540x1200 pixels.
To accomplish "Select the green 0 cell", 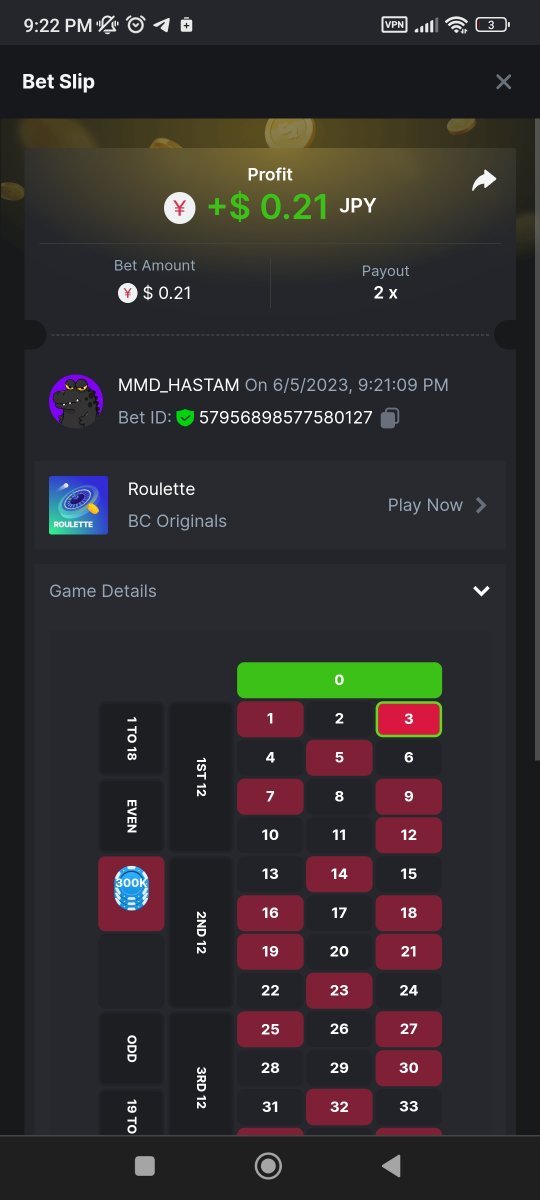I will coord(339,680).
